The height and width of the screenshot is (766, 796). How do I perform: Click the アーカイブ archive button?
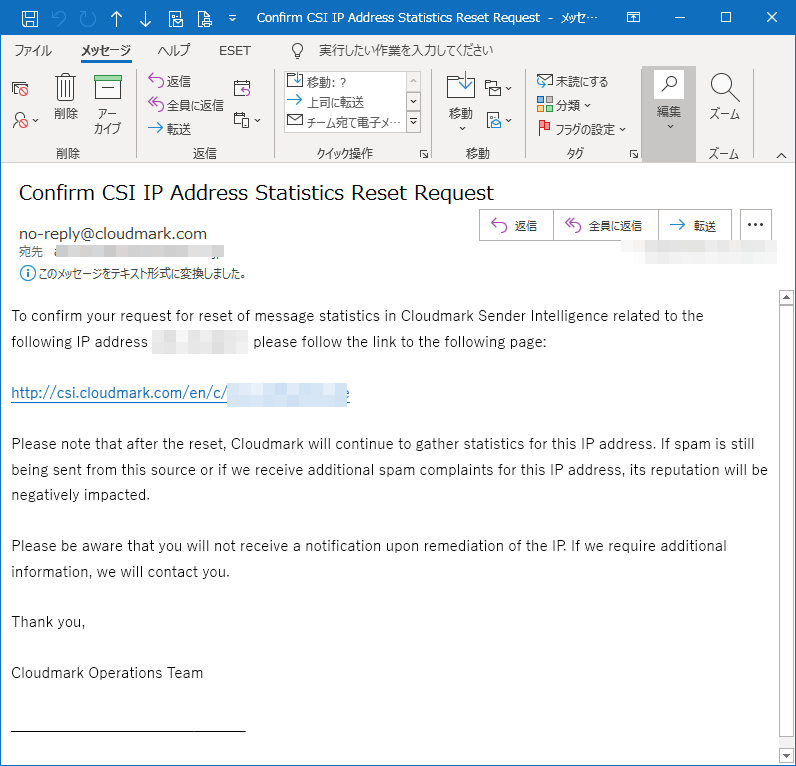tap(108, 104)
